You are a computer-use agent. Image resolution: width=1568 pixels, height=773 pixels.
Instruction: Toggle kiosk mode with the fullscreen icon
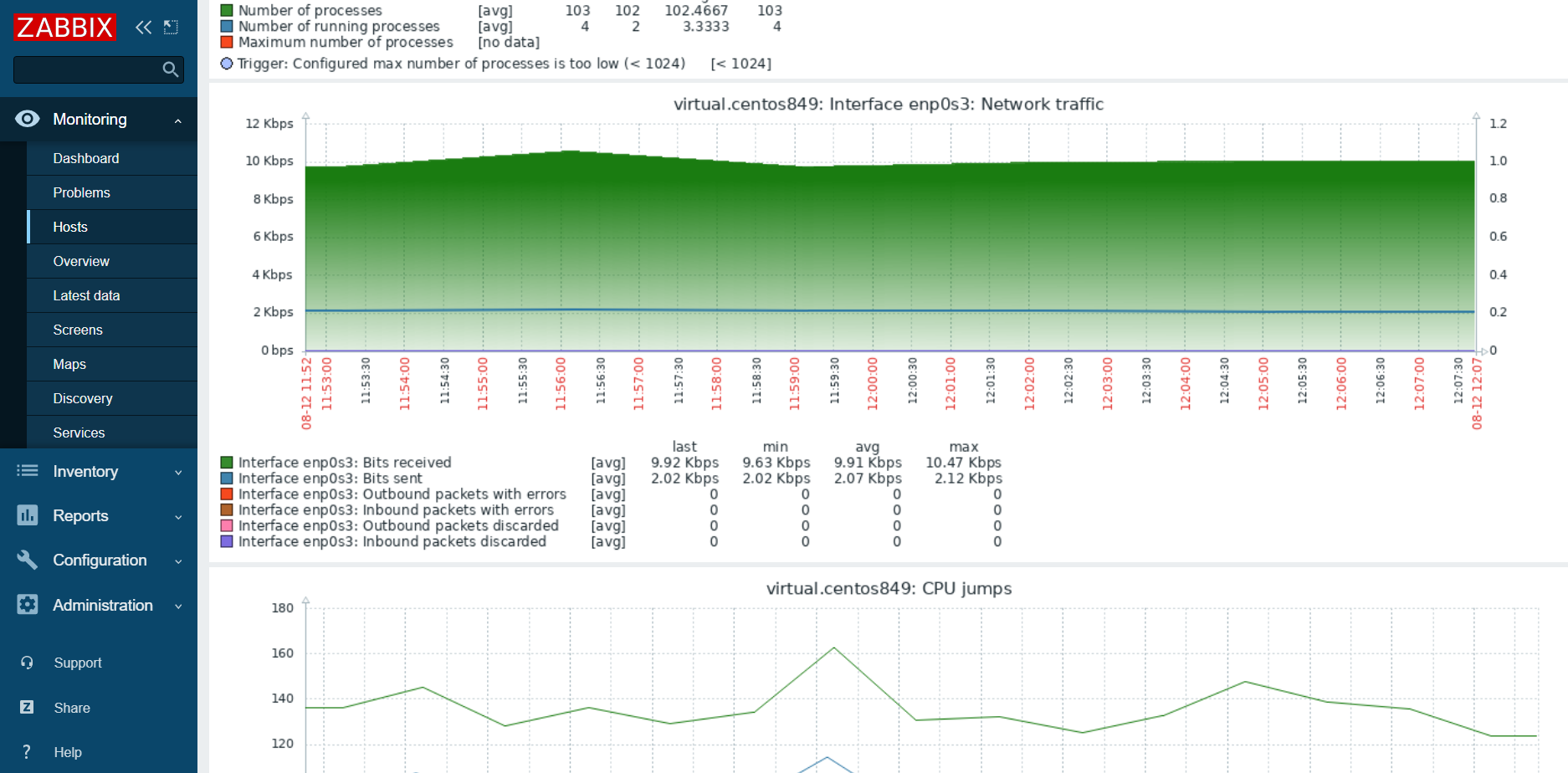point(171,27)
